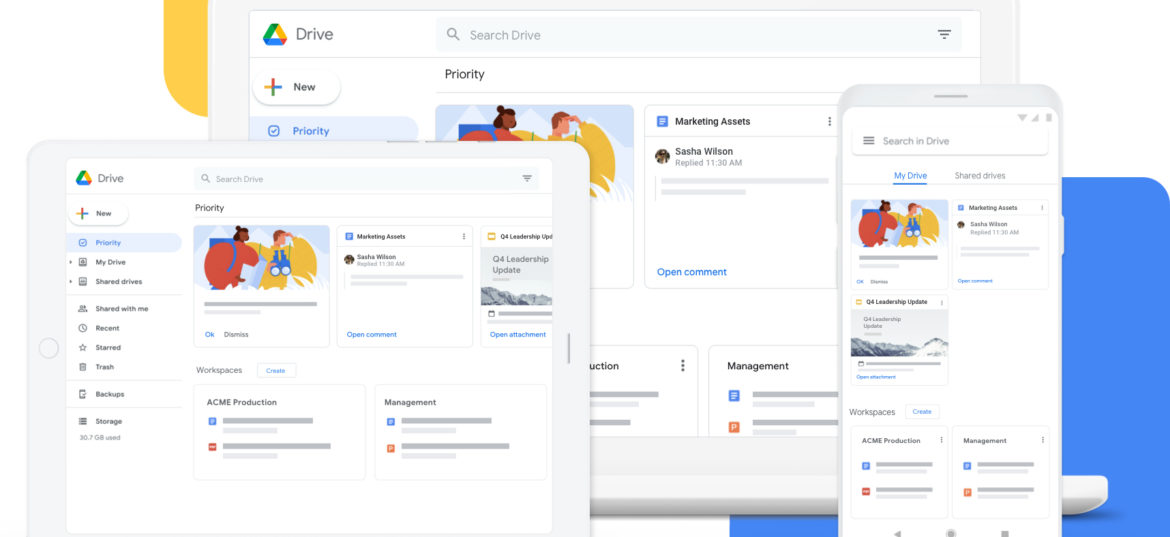Select Priority in the tablet sidebar
The image size is (1170, 537).
coord(108,243)
